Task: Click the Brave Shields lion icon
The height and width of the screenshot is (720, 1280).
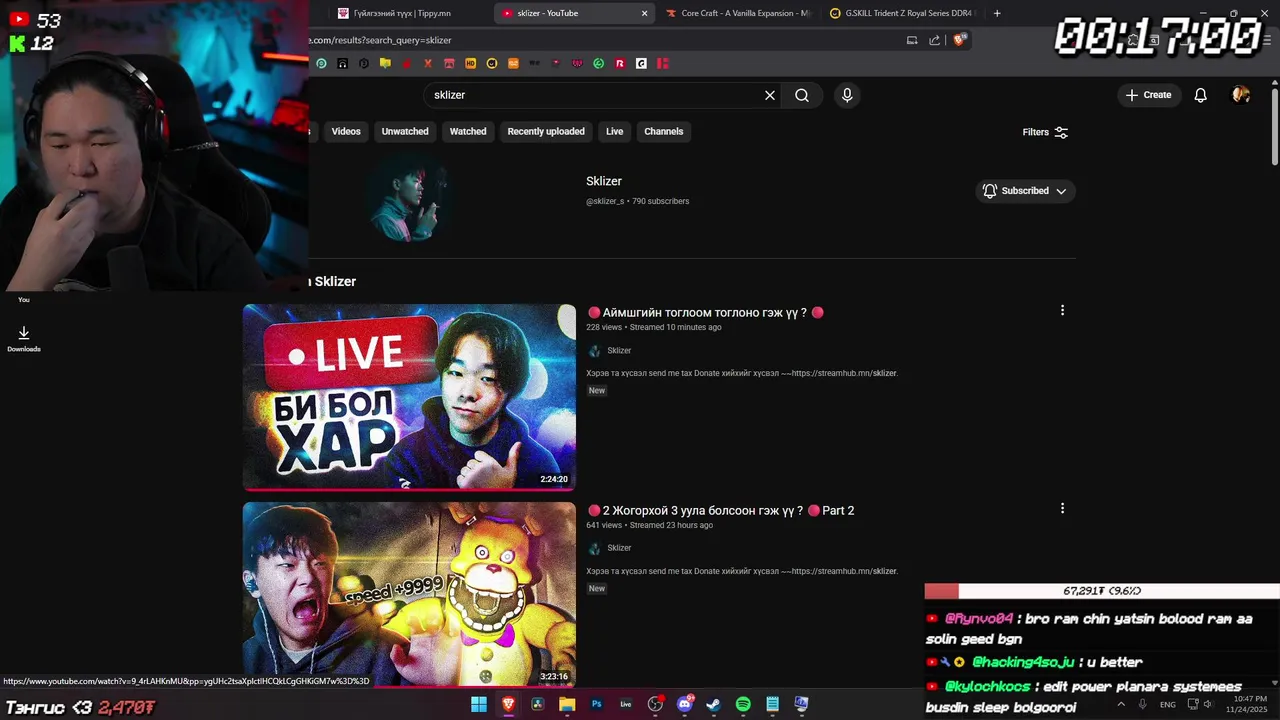Action: pyautogui.click(x=960, y=40)
